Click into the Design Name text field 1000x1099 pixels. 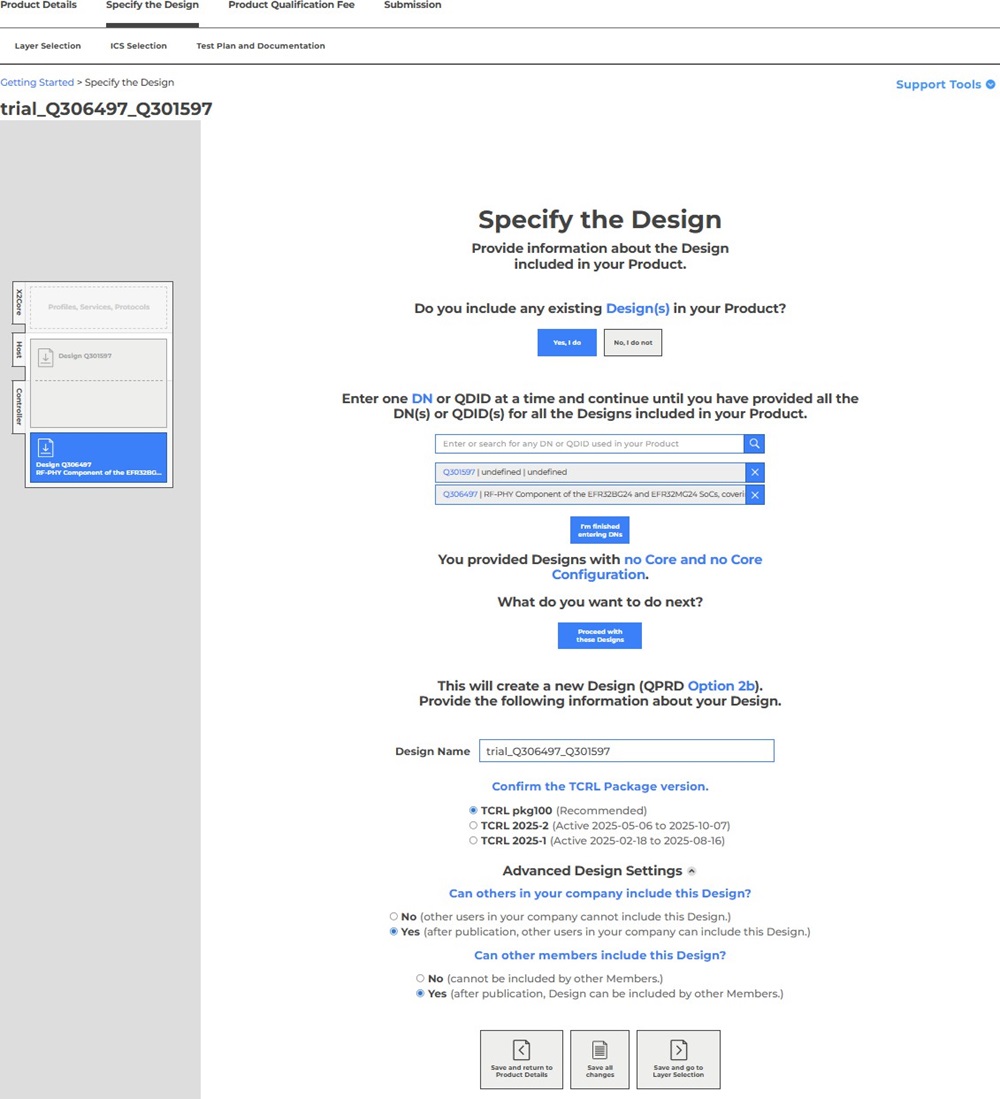pyautogui.click(x=626, y=751)
